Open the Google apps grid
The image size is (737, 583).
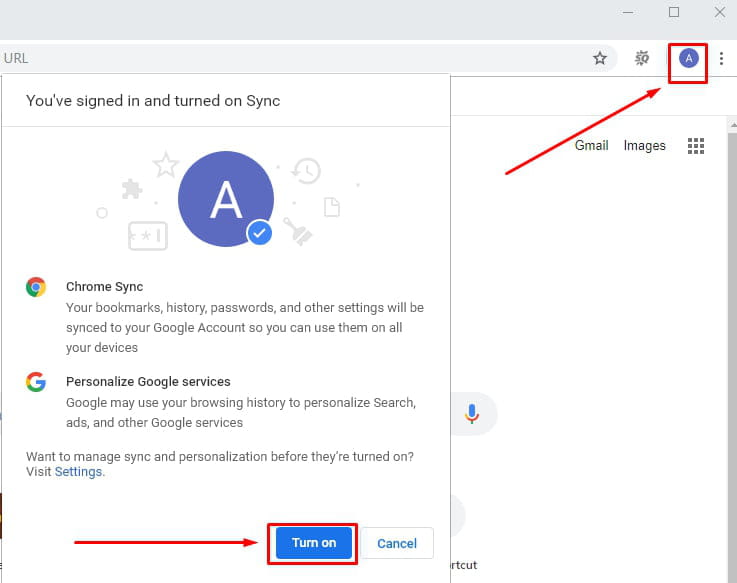click(x=696, y=146)
